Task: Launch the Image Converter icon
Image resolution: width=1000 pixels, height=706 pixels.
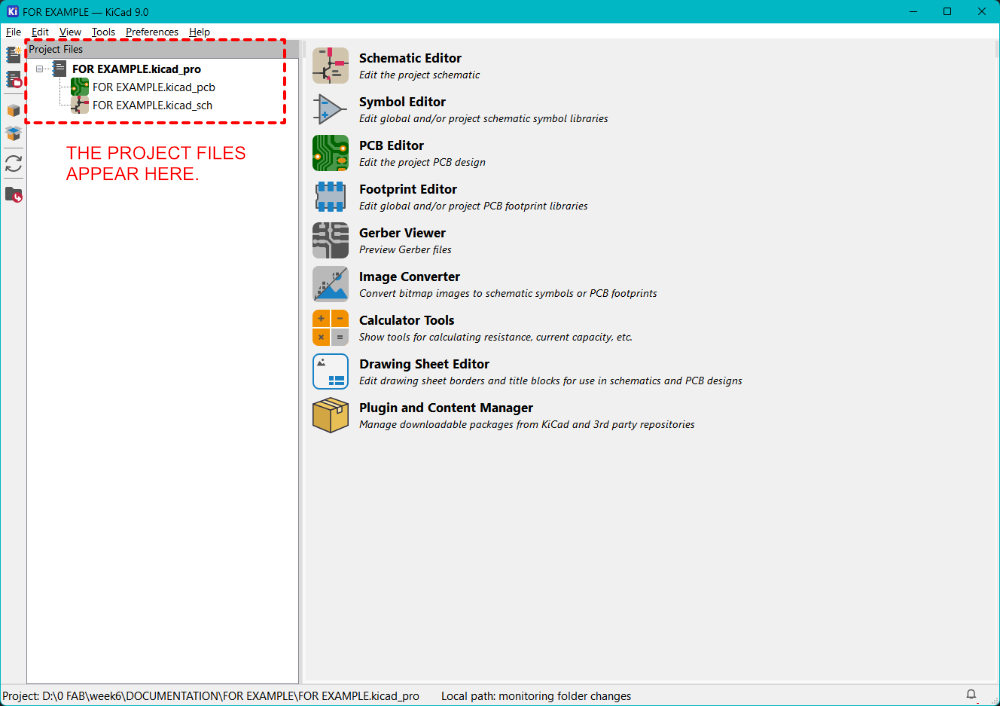Action: [330, 284]
